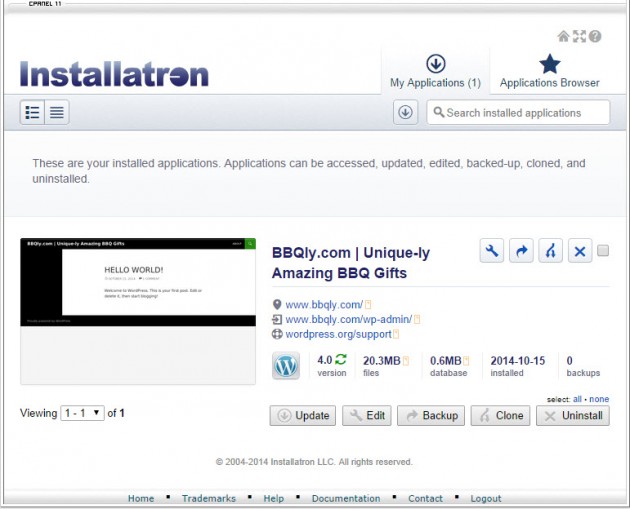Click the external icon after wp-admin link
Viewport: 630px width, 509px height.
pyautogui.click(x=417, y=319)
